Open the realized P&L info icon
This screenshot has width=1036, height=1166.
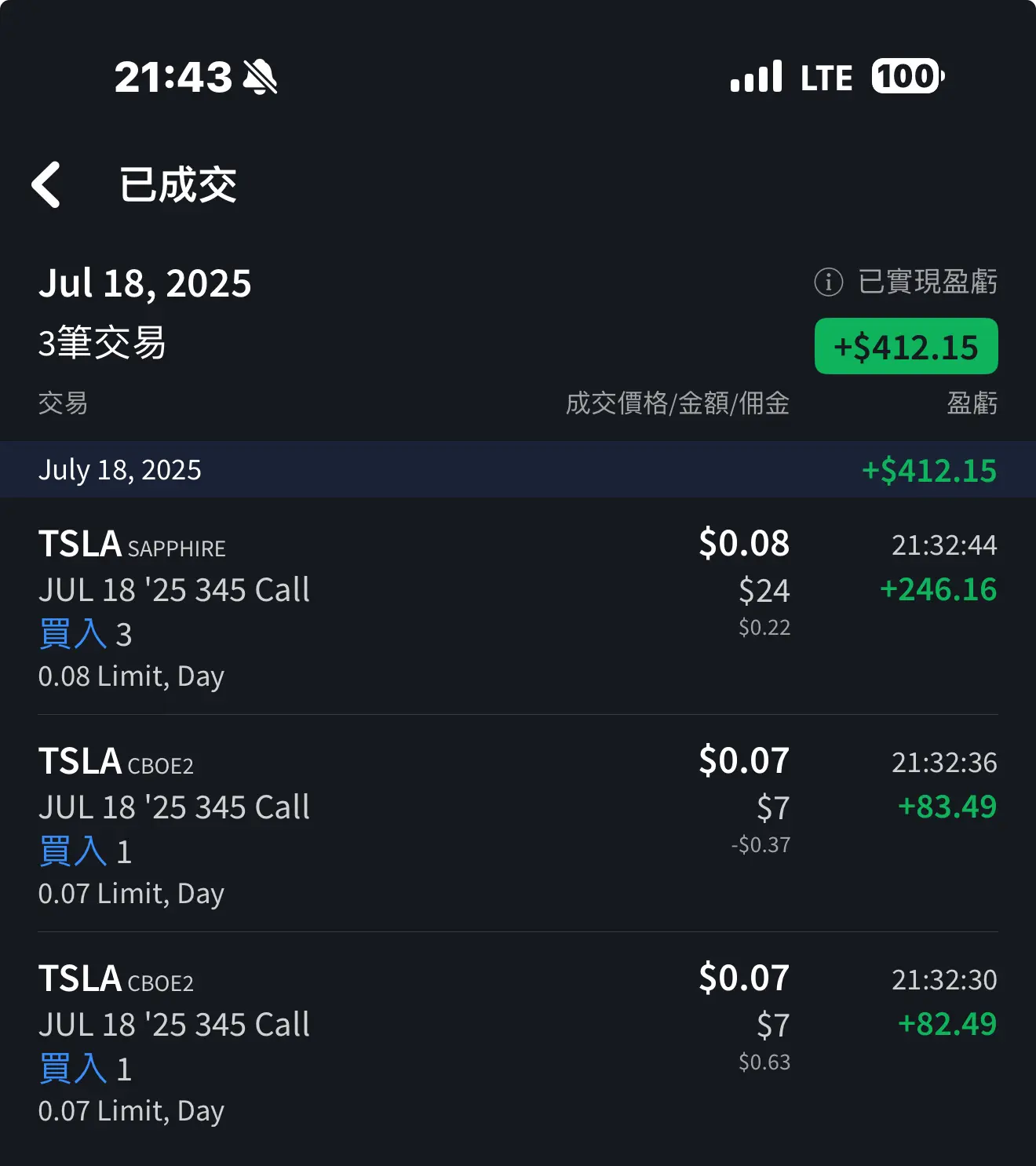[828, 282]
